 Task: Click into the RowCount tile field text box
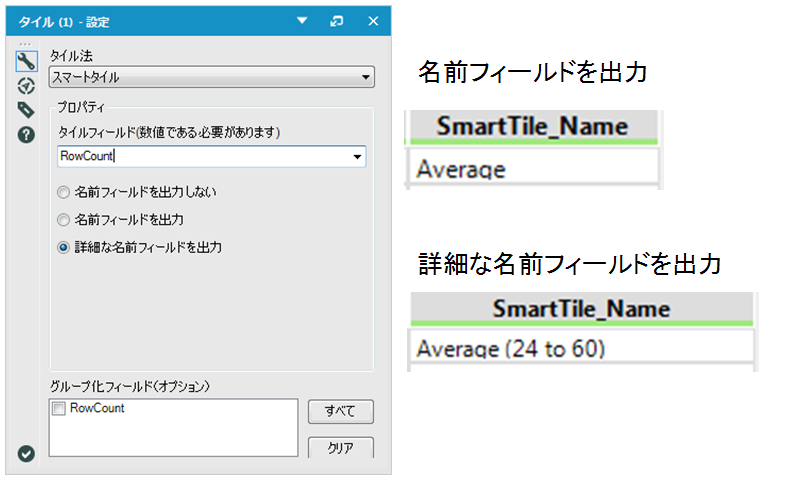(200, 157)
